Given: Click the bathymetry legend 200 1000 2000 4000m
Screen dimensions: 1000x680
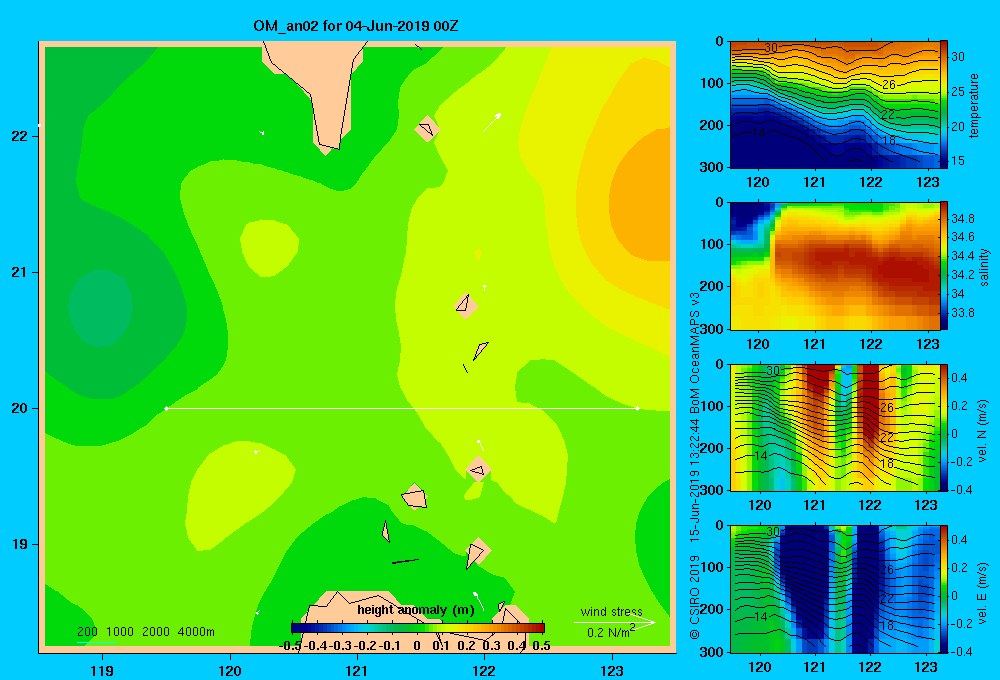Looking at the screenshot, I should 146,632.
